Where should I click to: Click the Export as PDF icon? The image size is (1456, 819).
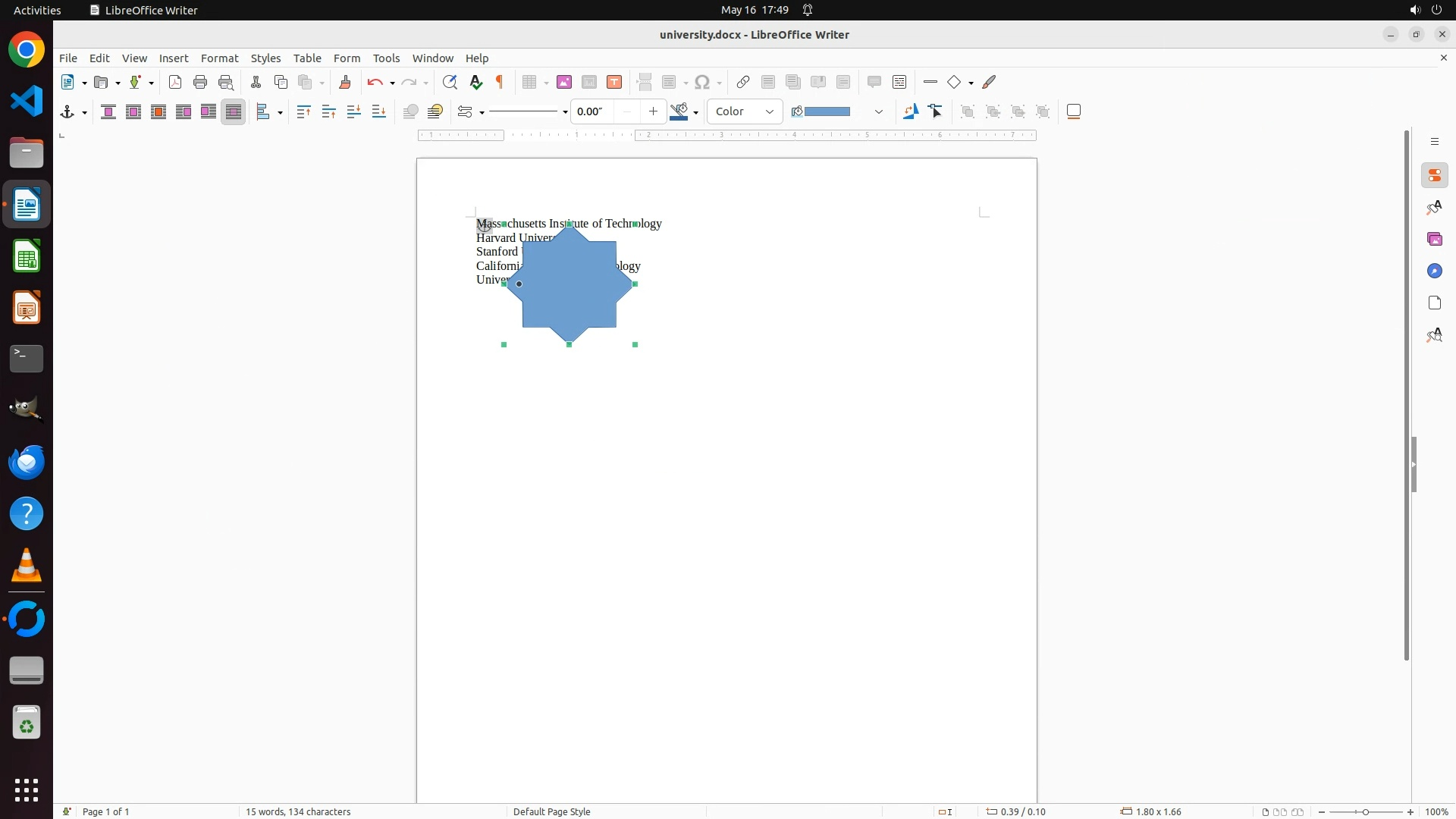(x=175, y=83)
